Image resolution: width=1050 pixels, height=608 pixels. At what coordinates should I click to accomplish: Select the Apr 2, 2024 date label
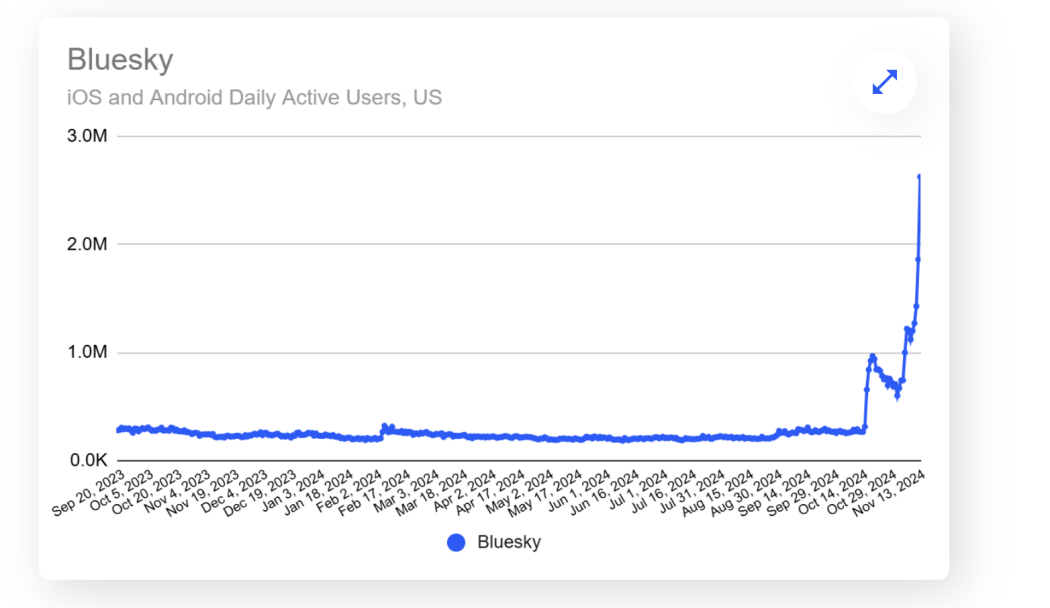coord(463,491)
